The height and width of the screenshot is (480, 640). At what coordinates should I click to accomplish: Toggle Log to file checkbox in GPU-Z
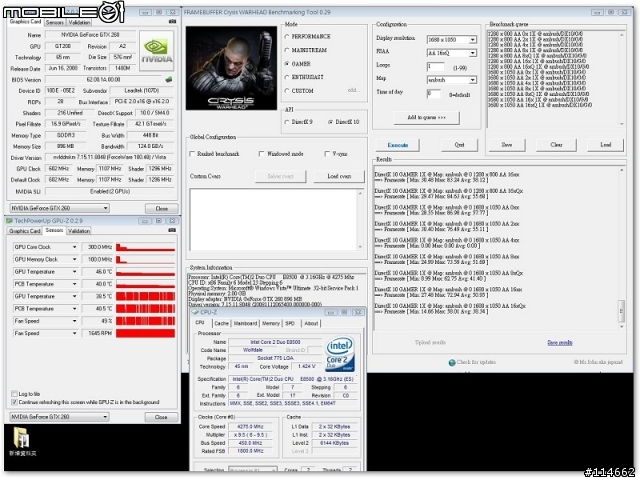click(x=14, y=394)
